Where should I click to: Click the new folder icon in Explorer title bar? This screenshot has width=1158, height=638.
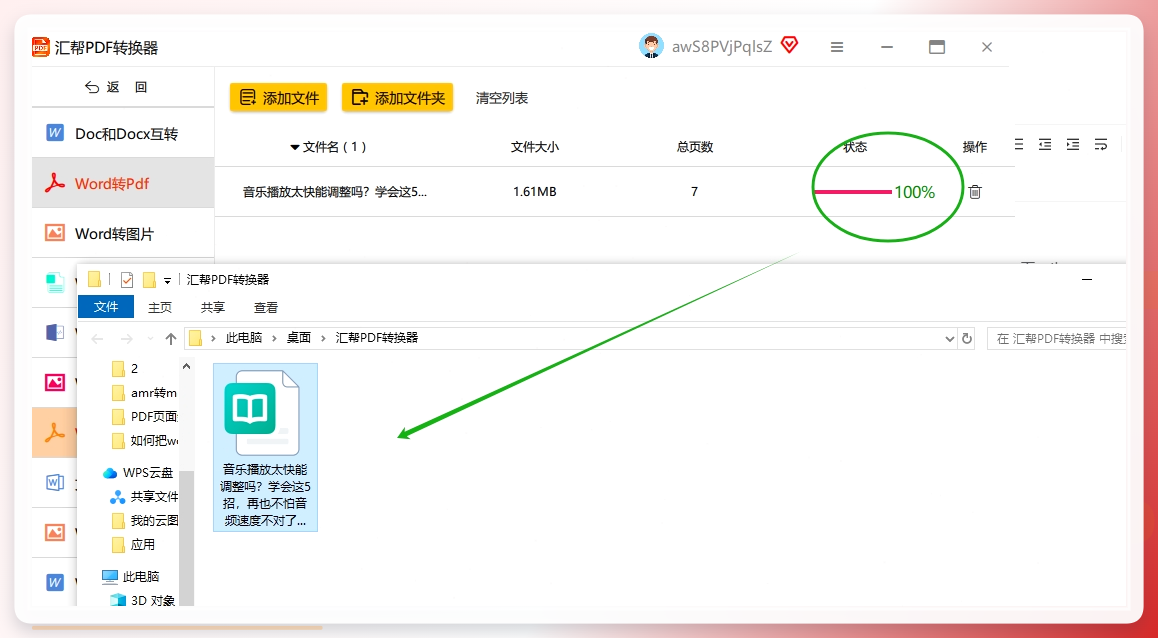tap(149, 280)
